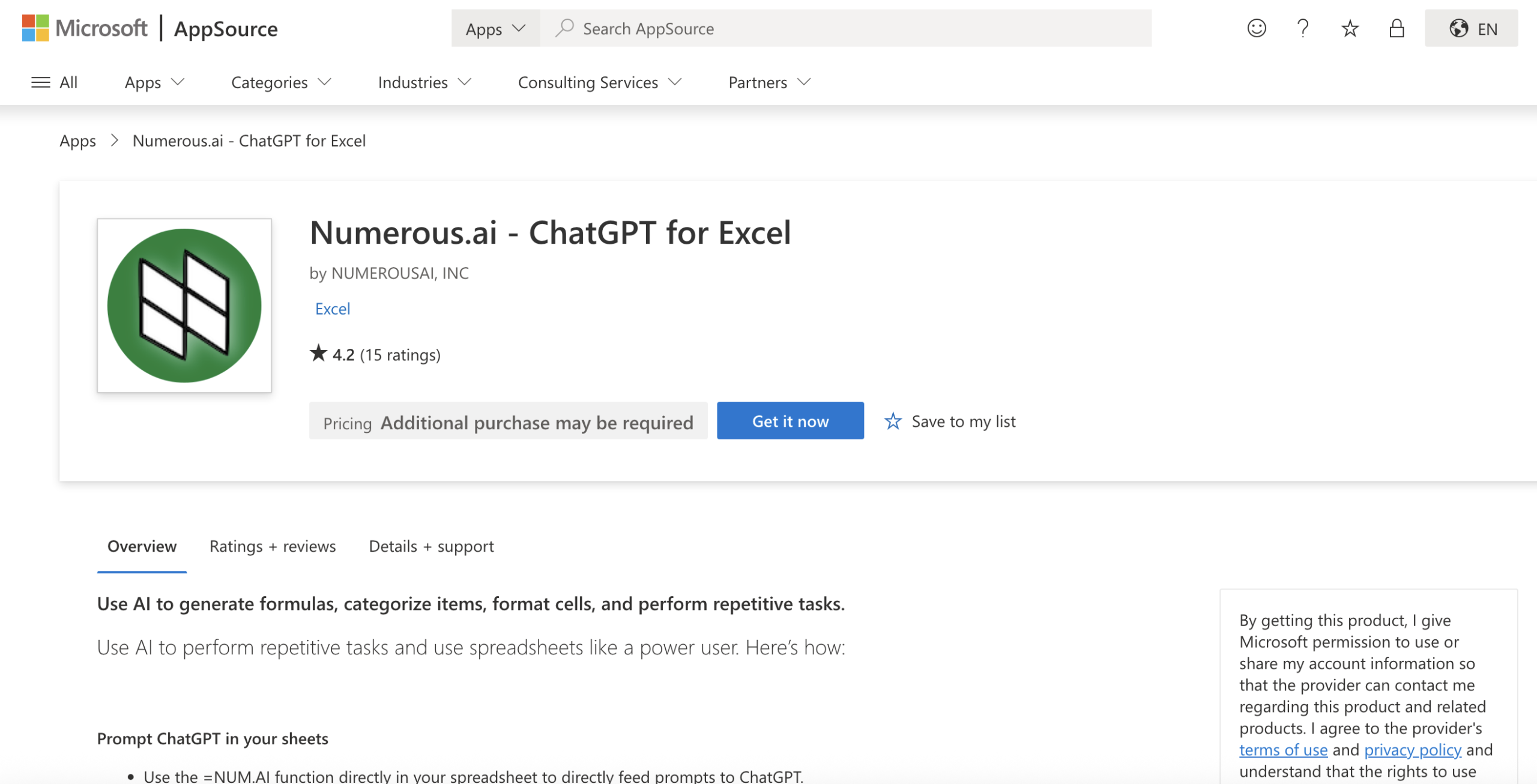Click the AppSource home title

(x=226, y=28)
